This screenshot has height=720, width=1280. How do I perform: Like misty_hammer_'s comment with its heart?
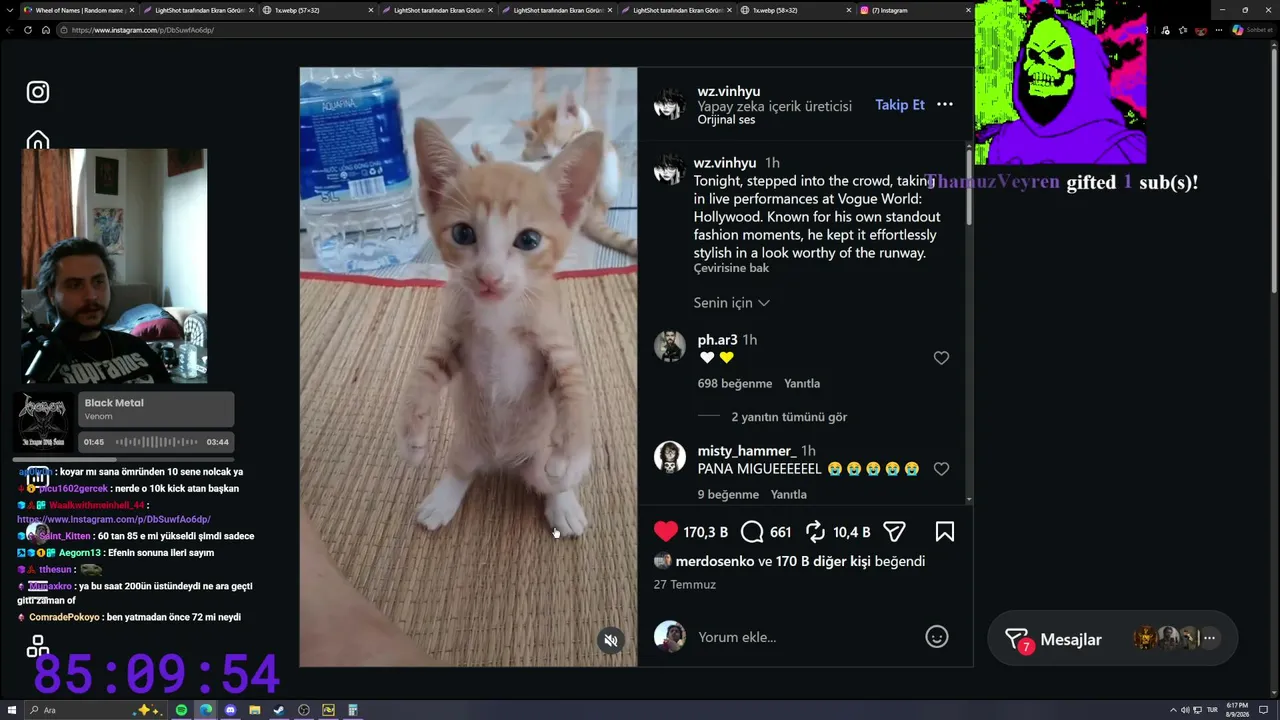click(941, 469)
